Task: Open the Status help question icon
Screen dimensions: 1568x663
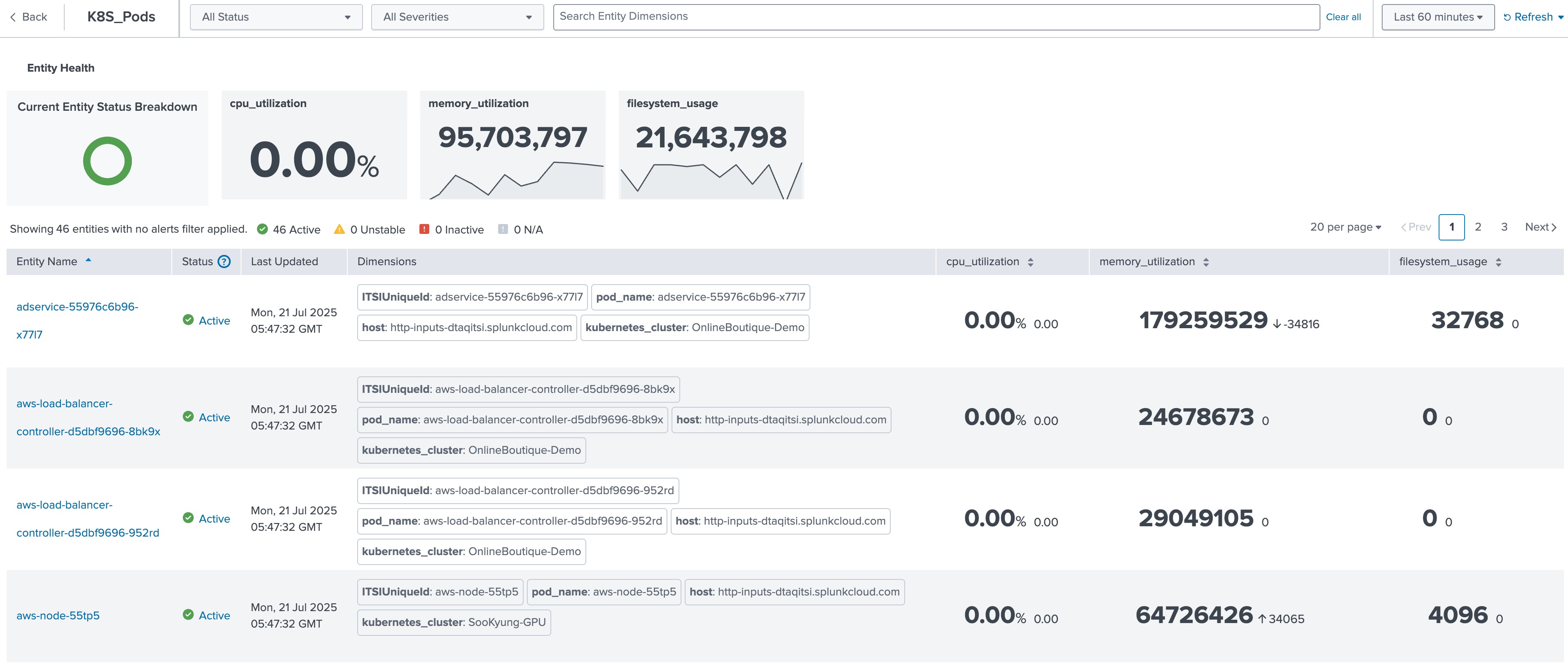Action: (224, 261)
